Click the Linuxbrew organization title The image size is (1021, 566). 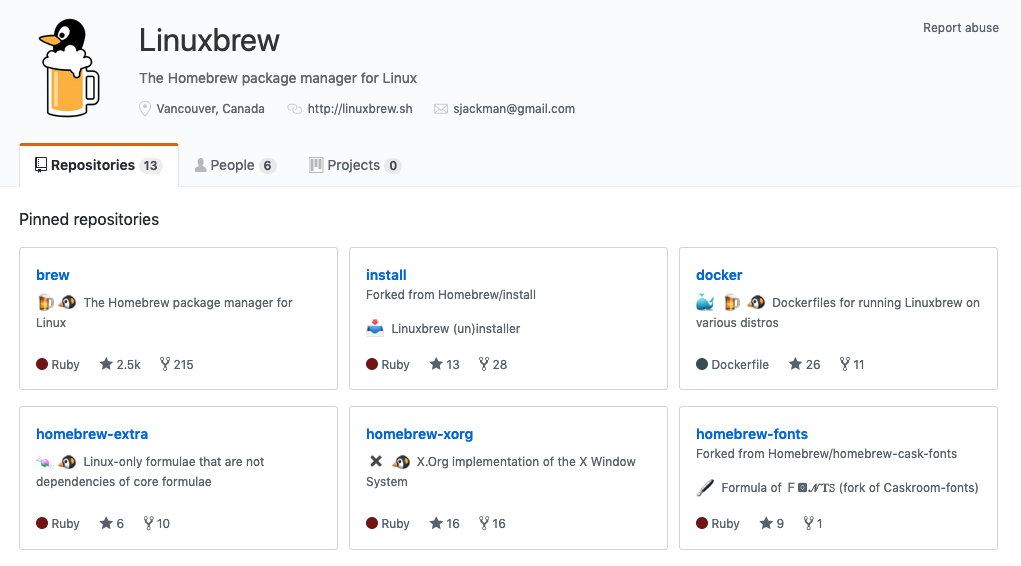pos(209,40)
